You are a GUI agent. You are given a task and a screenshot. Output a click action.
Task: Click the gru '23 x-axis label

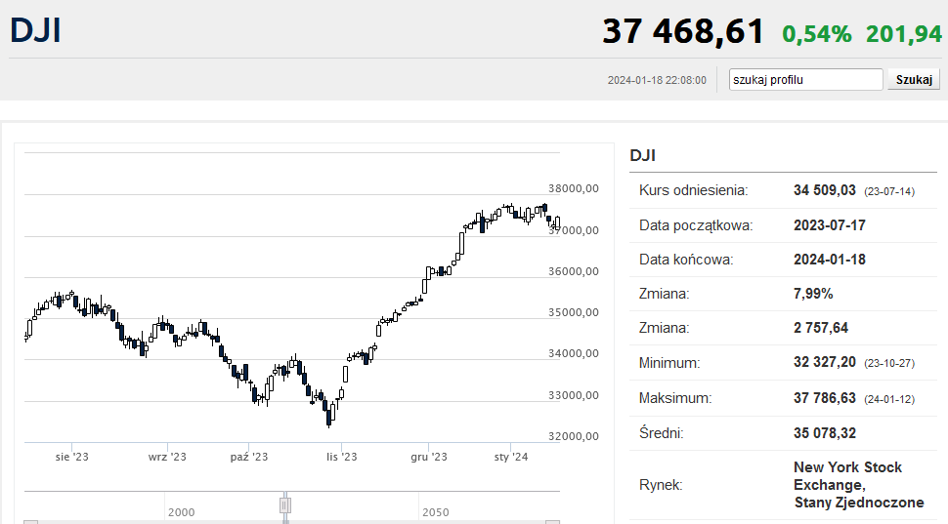[x=429, y=457]
